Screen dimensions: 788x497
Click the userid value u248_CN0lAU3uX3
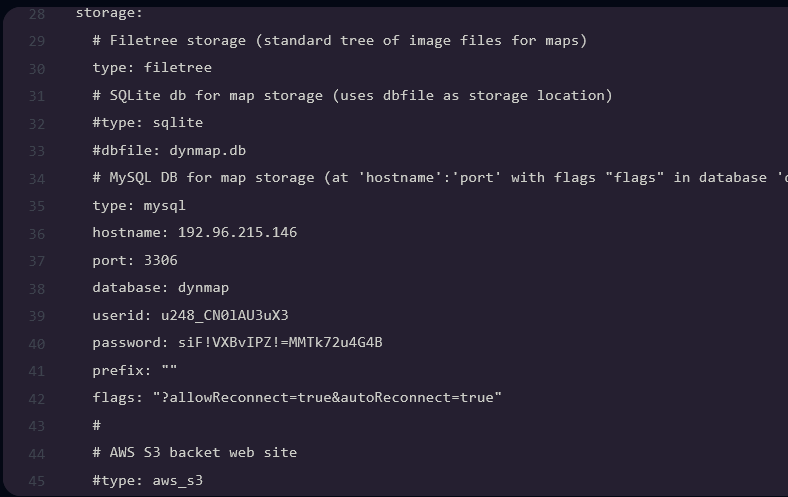click(224, 316)
